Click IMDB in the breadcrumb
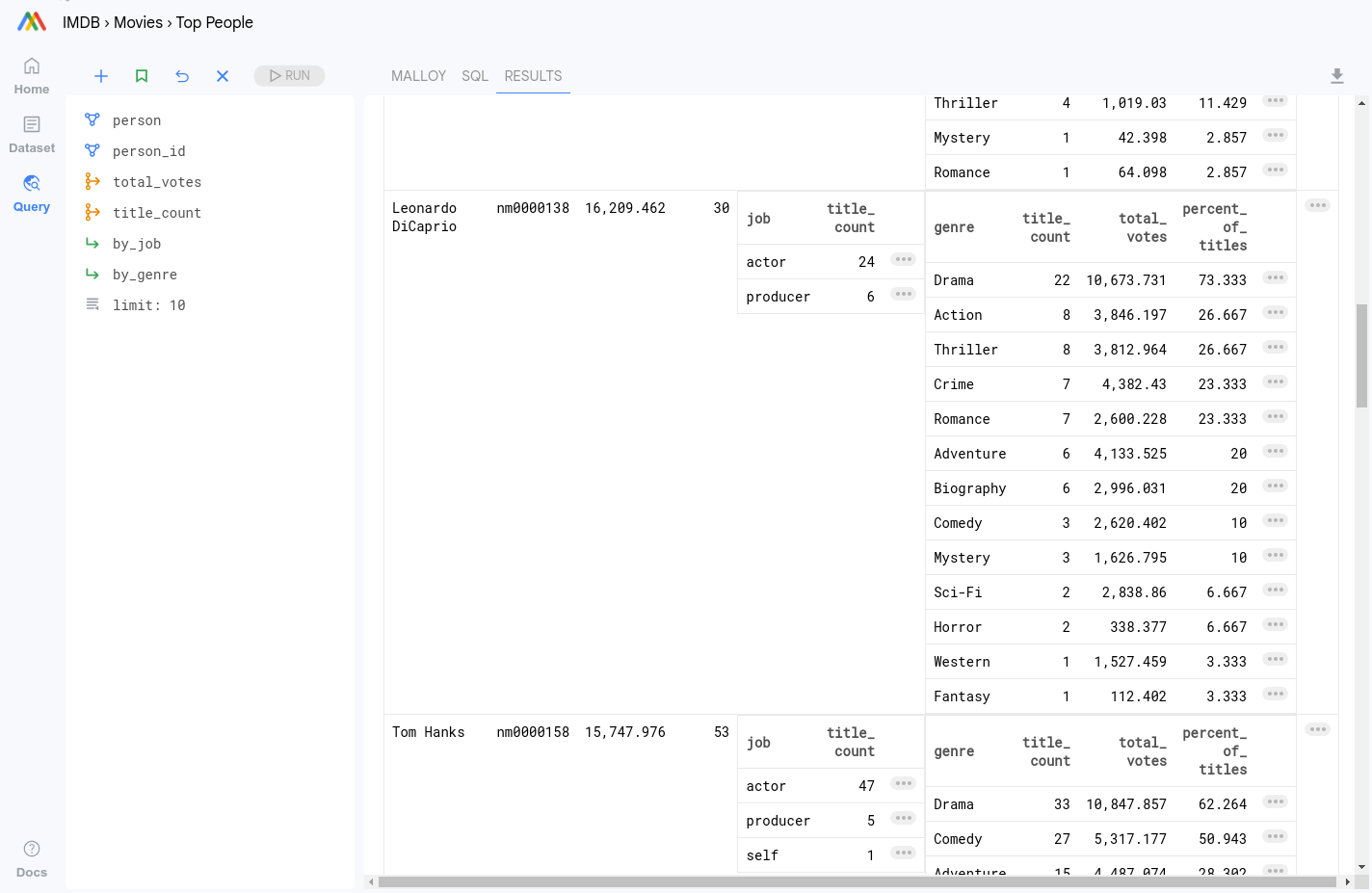 coord(81,22)
